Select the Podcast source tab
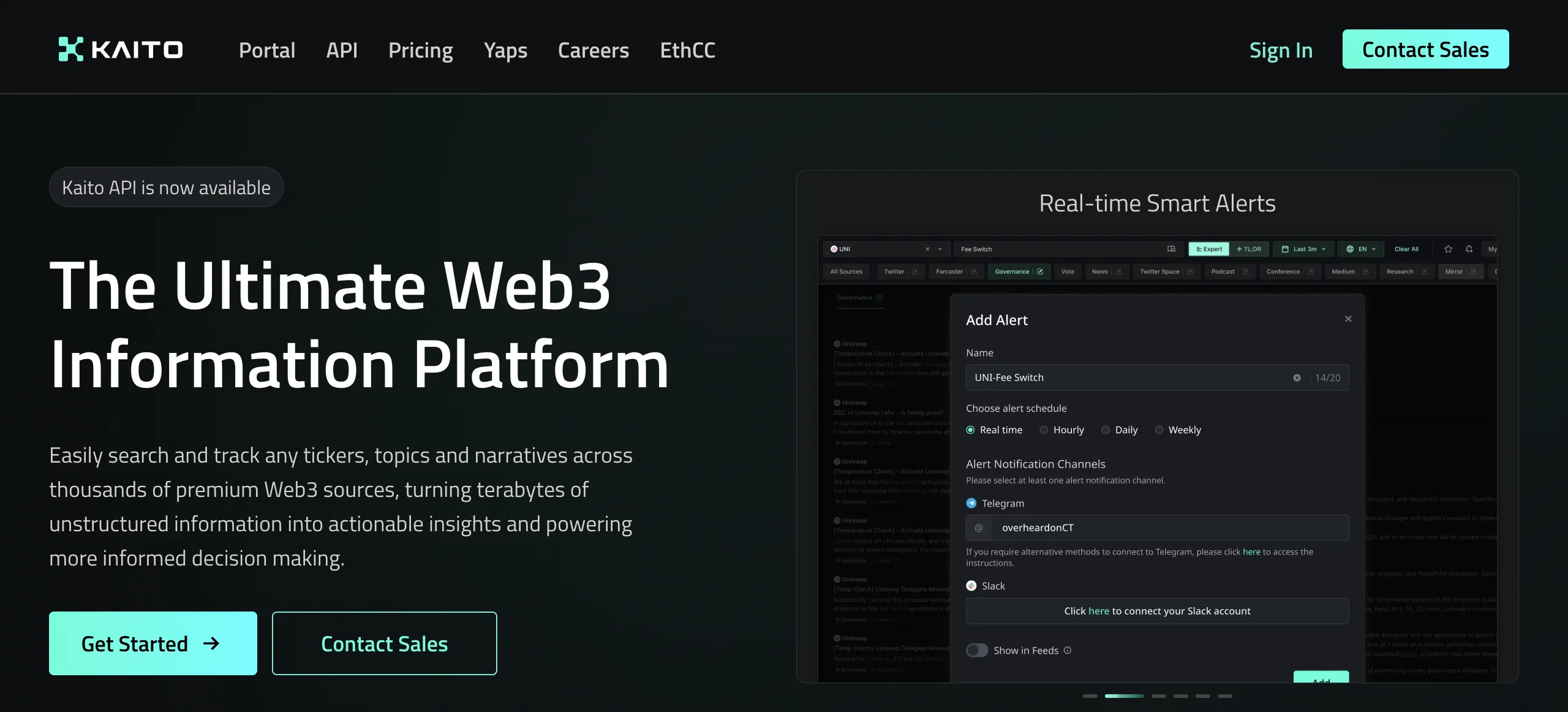1568x712 pixels. [1229, 271]
